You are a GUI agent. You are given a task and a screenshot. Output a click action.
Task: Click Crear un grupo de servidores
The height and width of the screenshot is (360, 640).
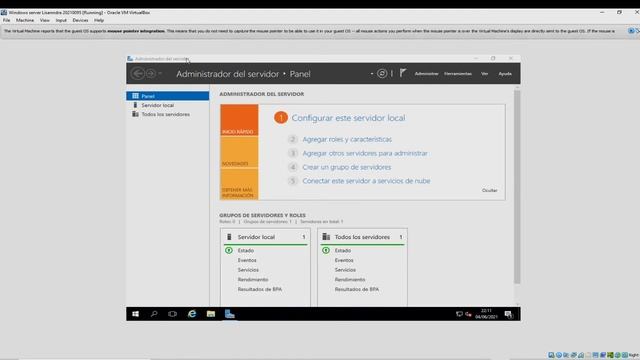347,167
